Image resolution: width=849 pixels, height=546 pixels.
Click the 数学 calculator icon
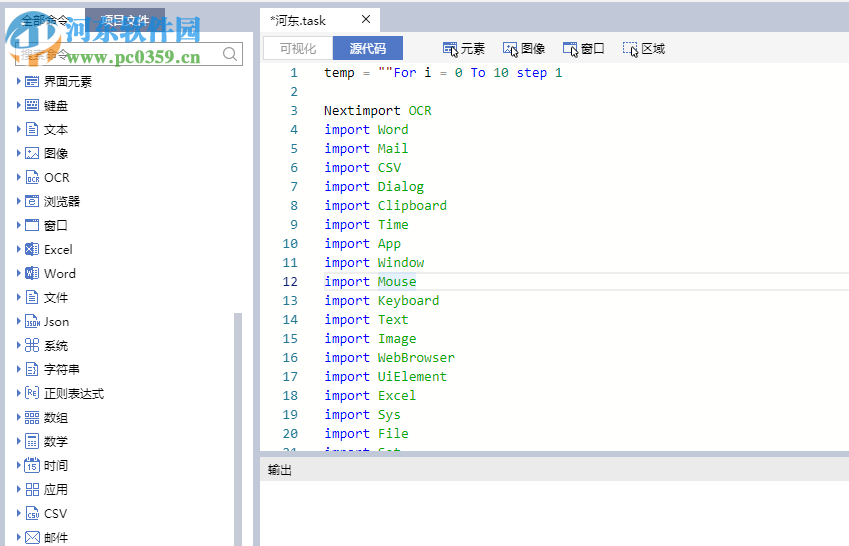(32, 441)
